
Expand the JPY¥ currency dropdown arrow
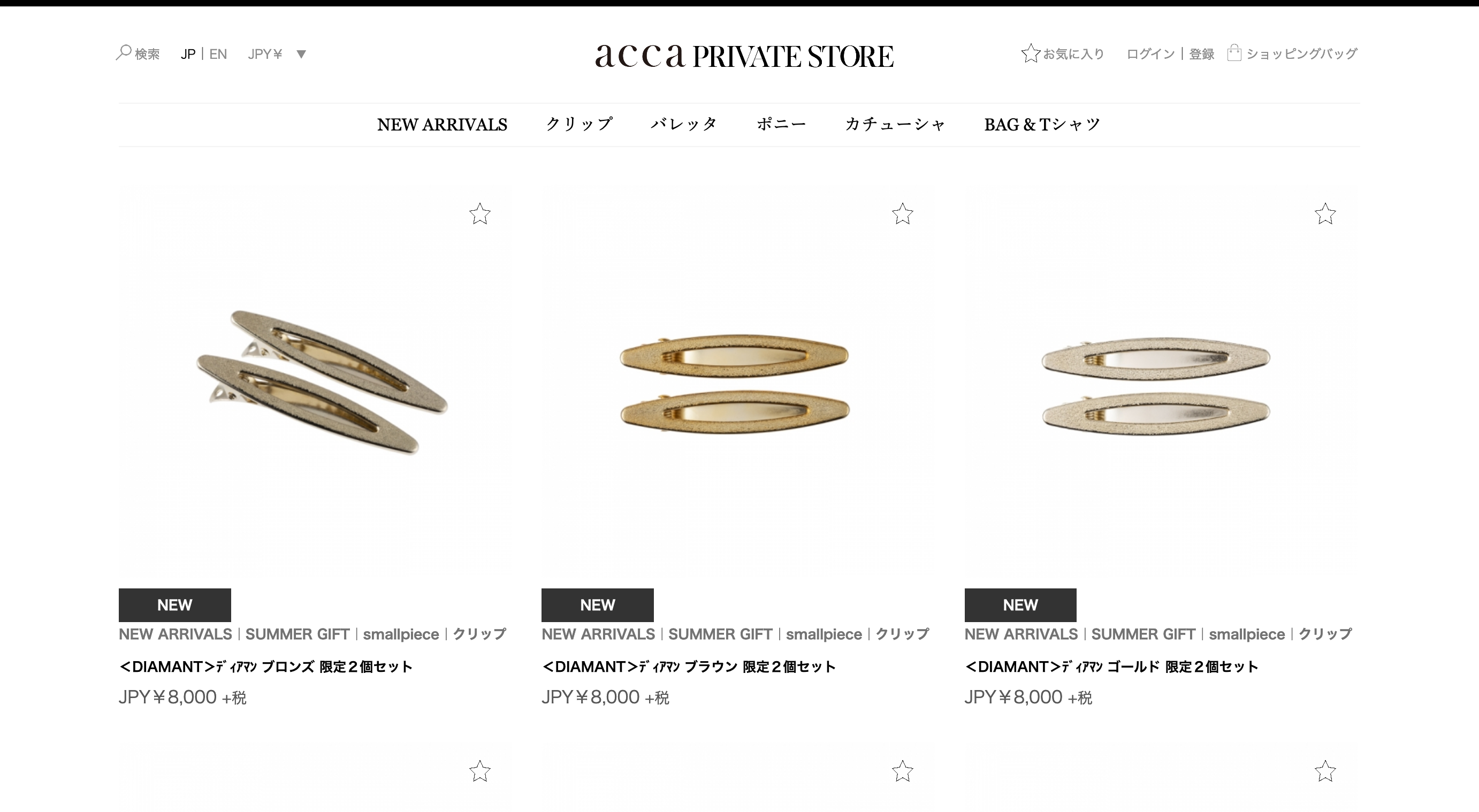click(x=301, y=55)
